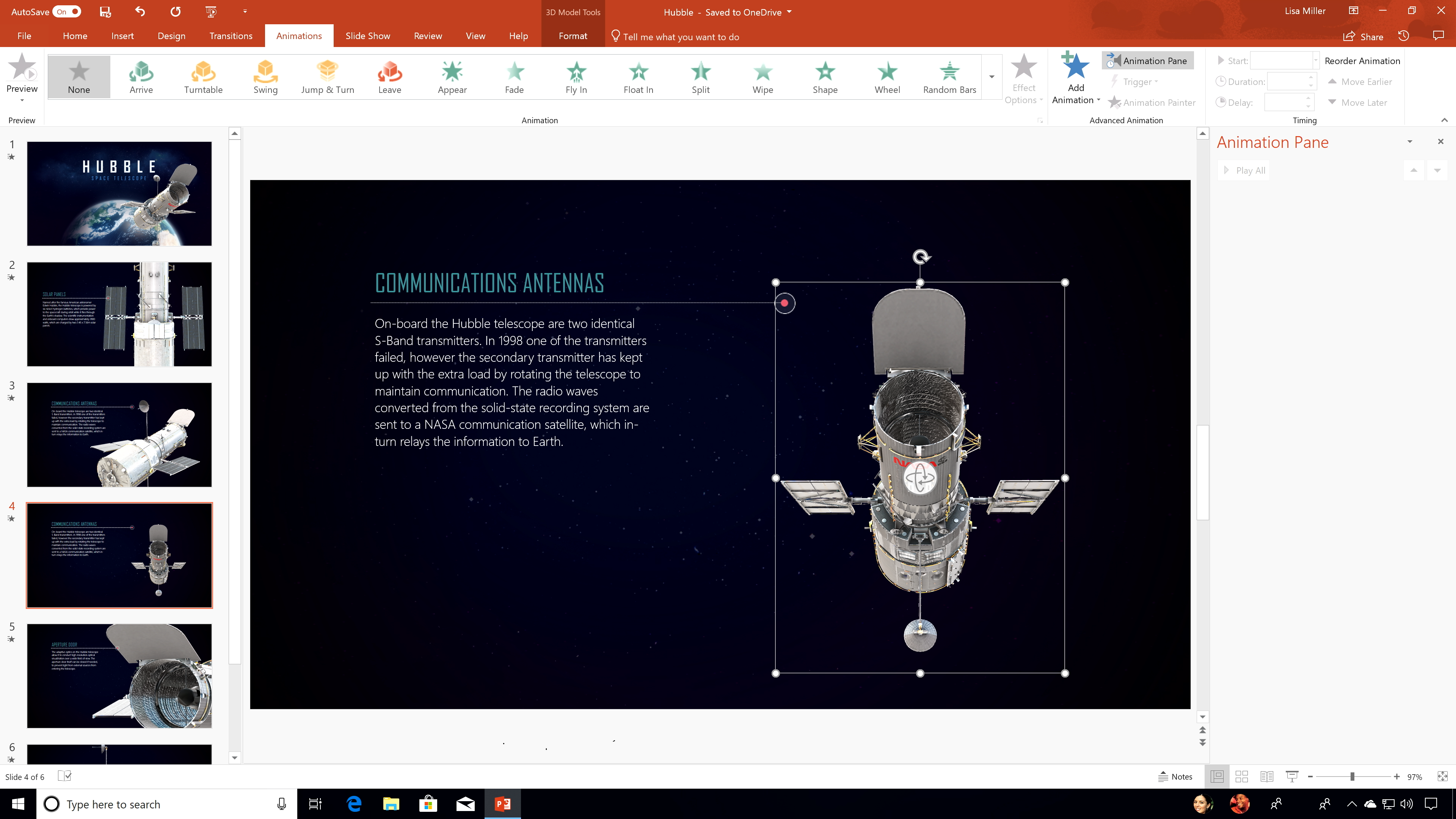Open File Explorer from taskbar
Image resolution: width=1456 pixels, height=819 pixels.
click(x=391, y=804)
